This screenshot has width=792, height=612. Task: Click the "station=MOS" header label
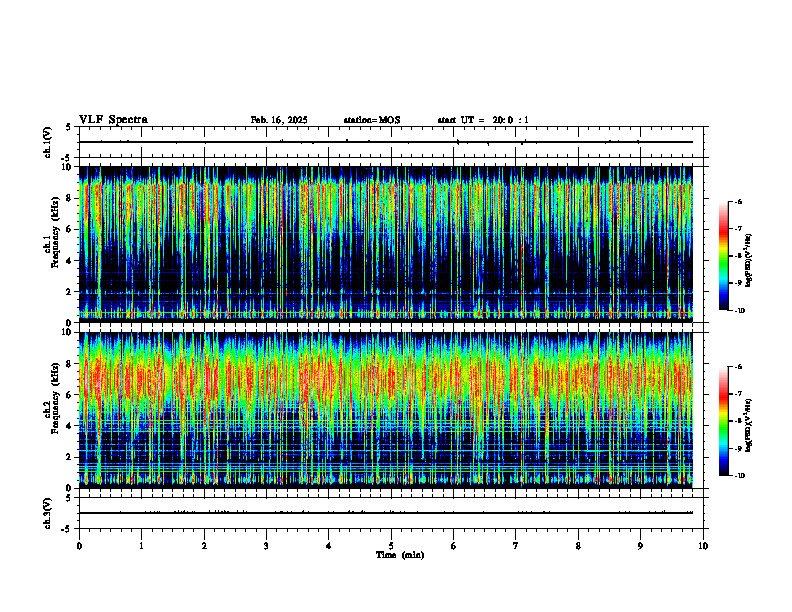(372, 120)
